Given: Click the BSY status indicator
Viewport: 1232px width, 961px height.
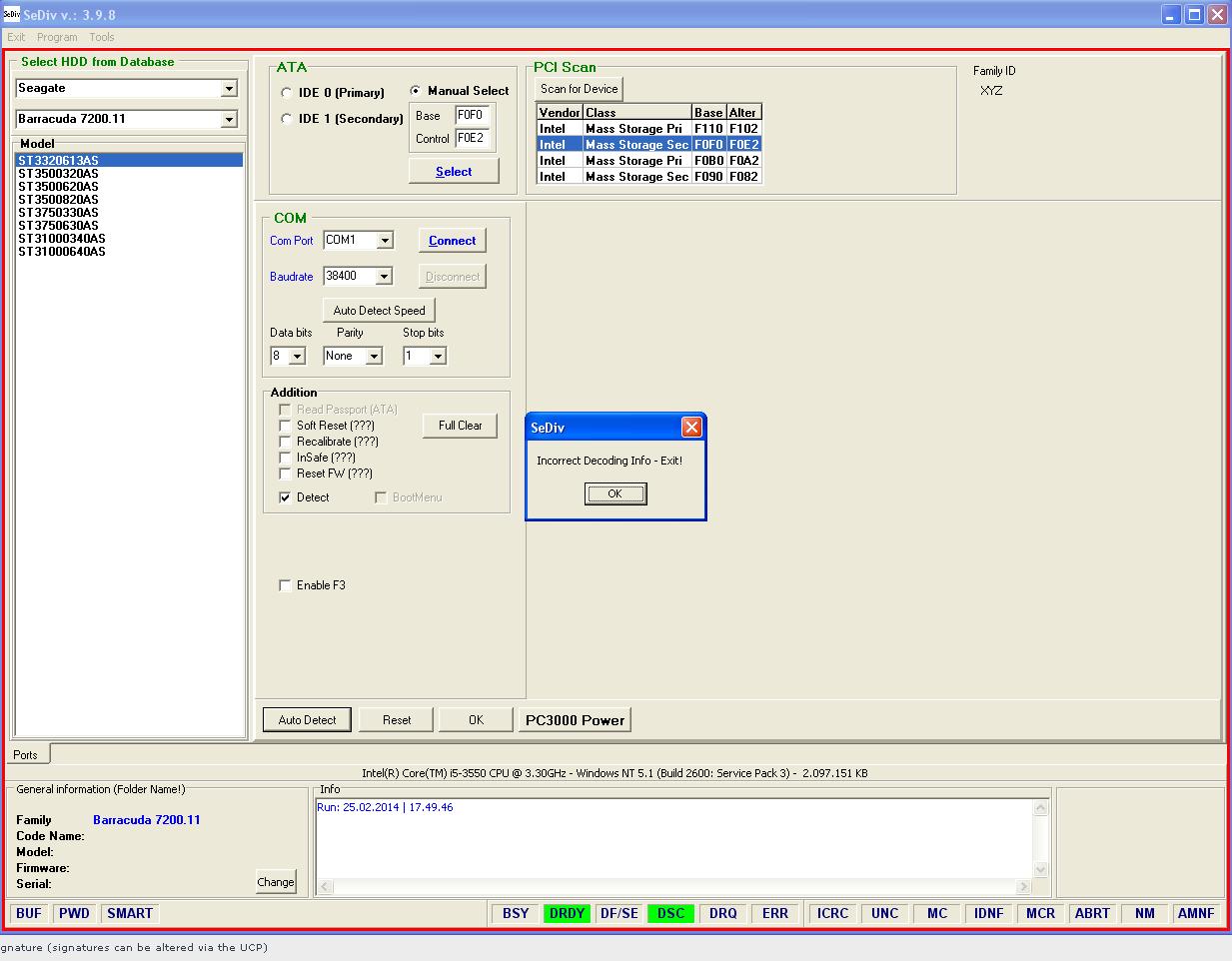Looking at the screenshot, I should (516, 913).
